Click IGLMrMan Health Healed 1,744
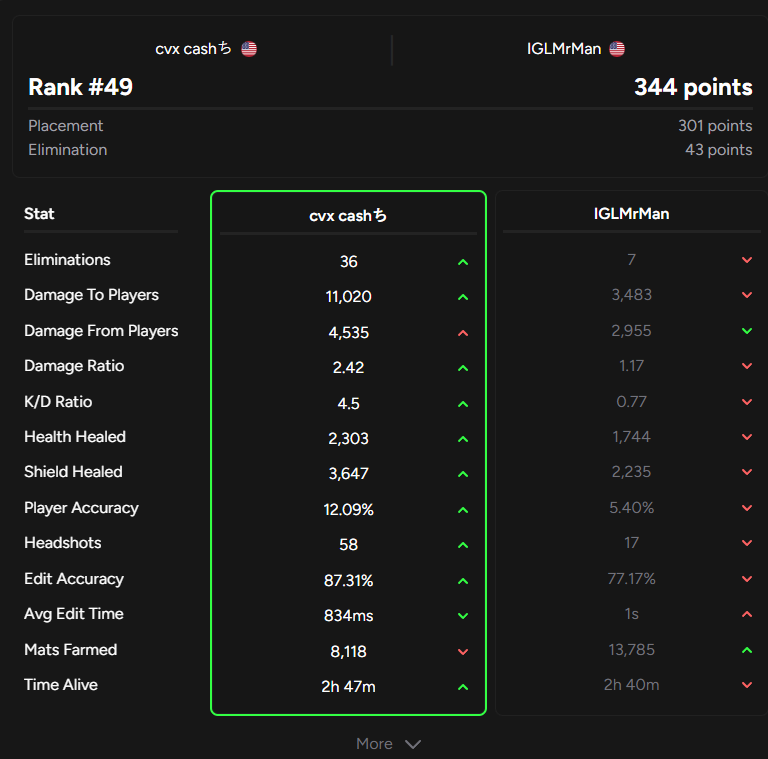Image resolution: width=768 pixels, height=759 pixels. (631, 437)
